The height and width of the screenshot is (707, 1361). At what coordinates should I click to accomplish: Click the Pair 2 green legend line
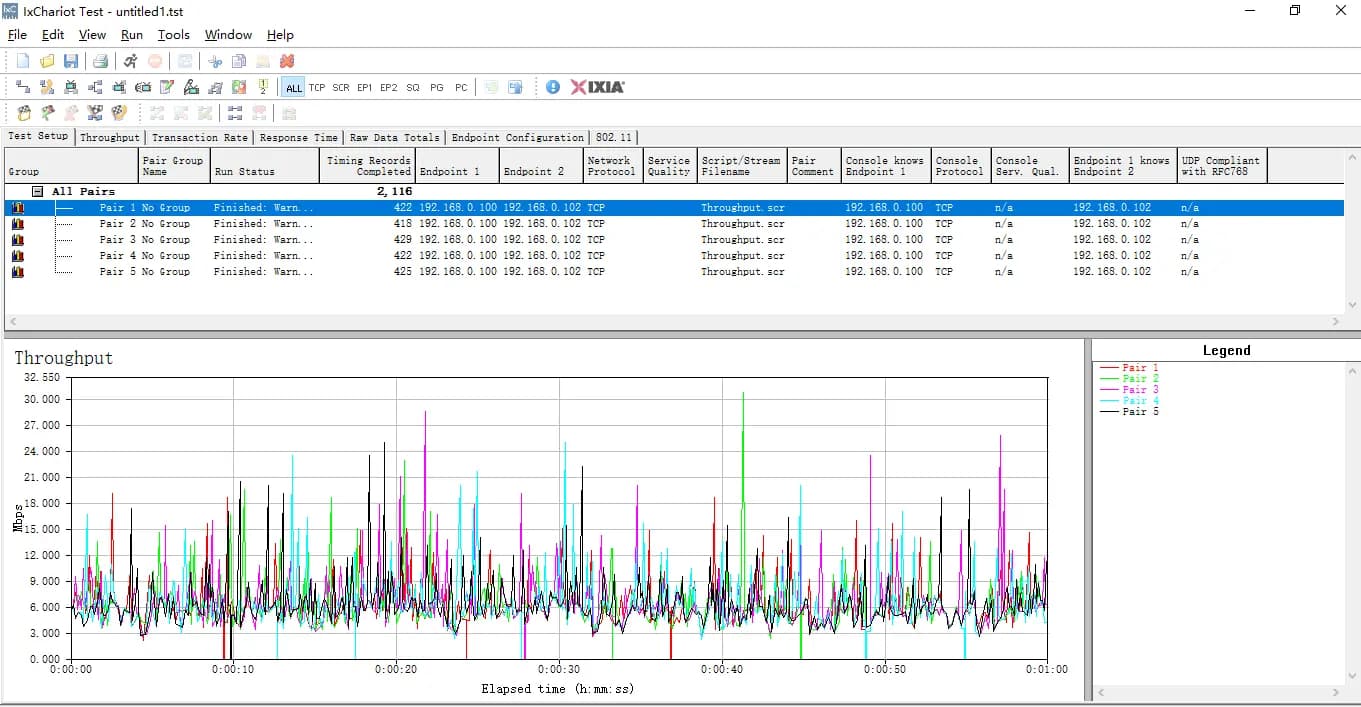click(1109, 379)
